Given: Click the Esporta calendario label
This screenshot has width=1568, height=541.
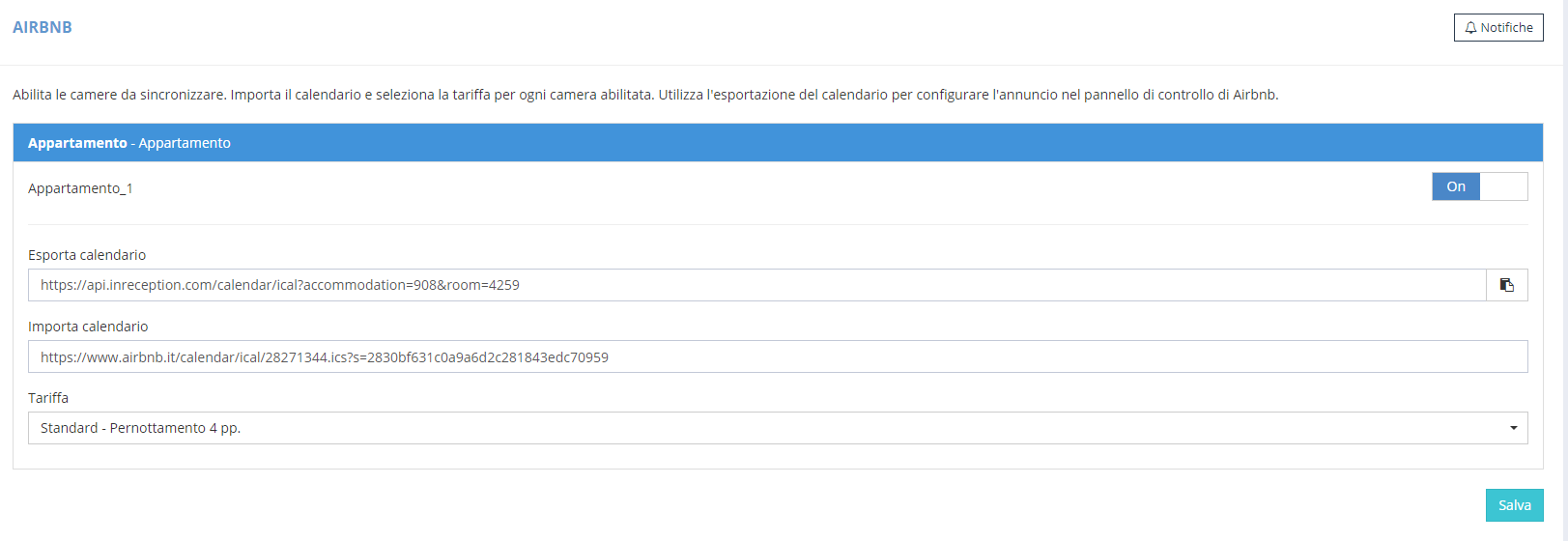Looking at the screenshot, I should 87,255.
